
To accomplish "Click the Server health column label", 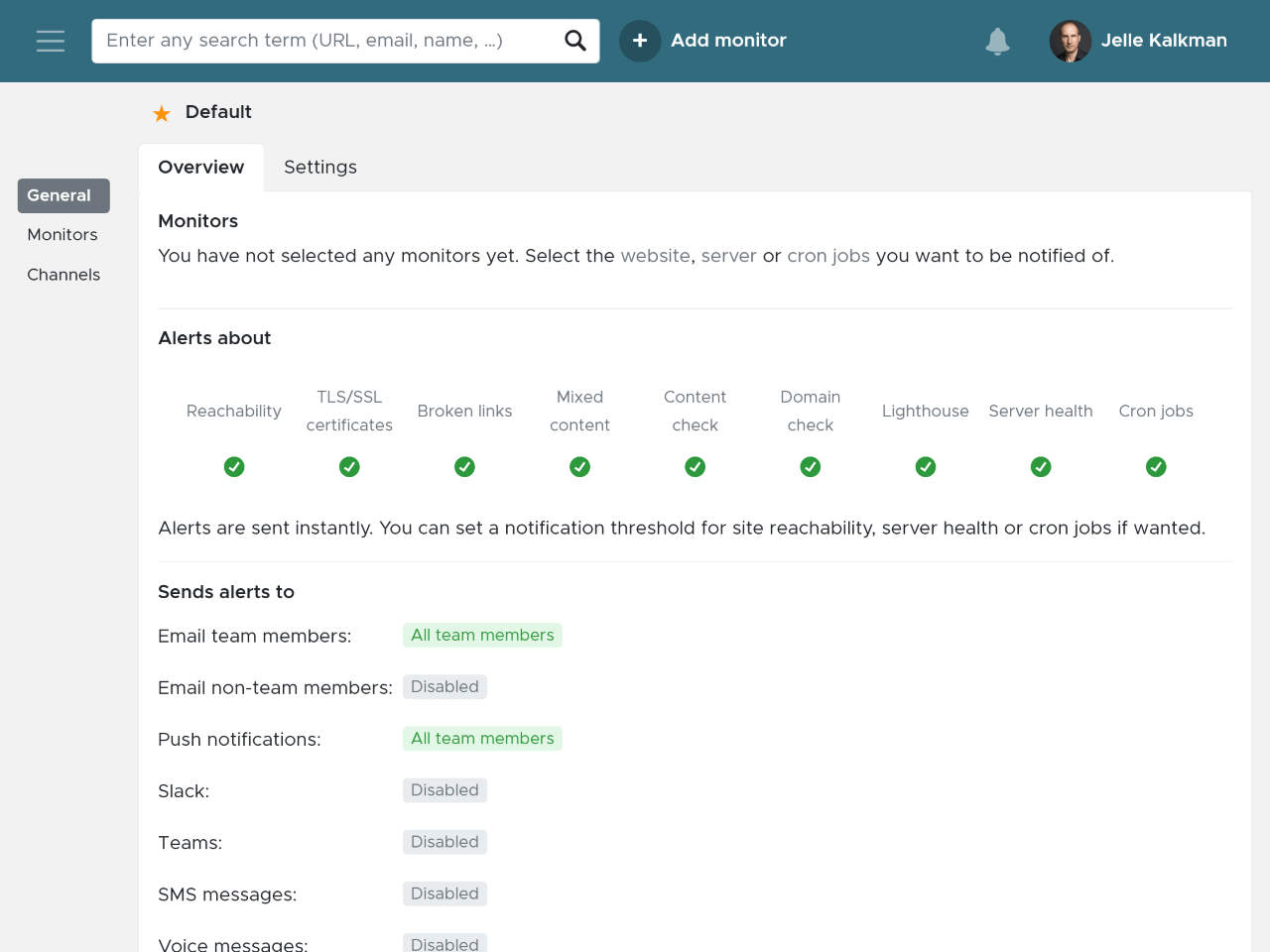I will tap(1041, 411).
